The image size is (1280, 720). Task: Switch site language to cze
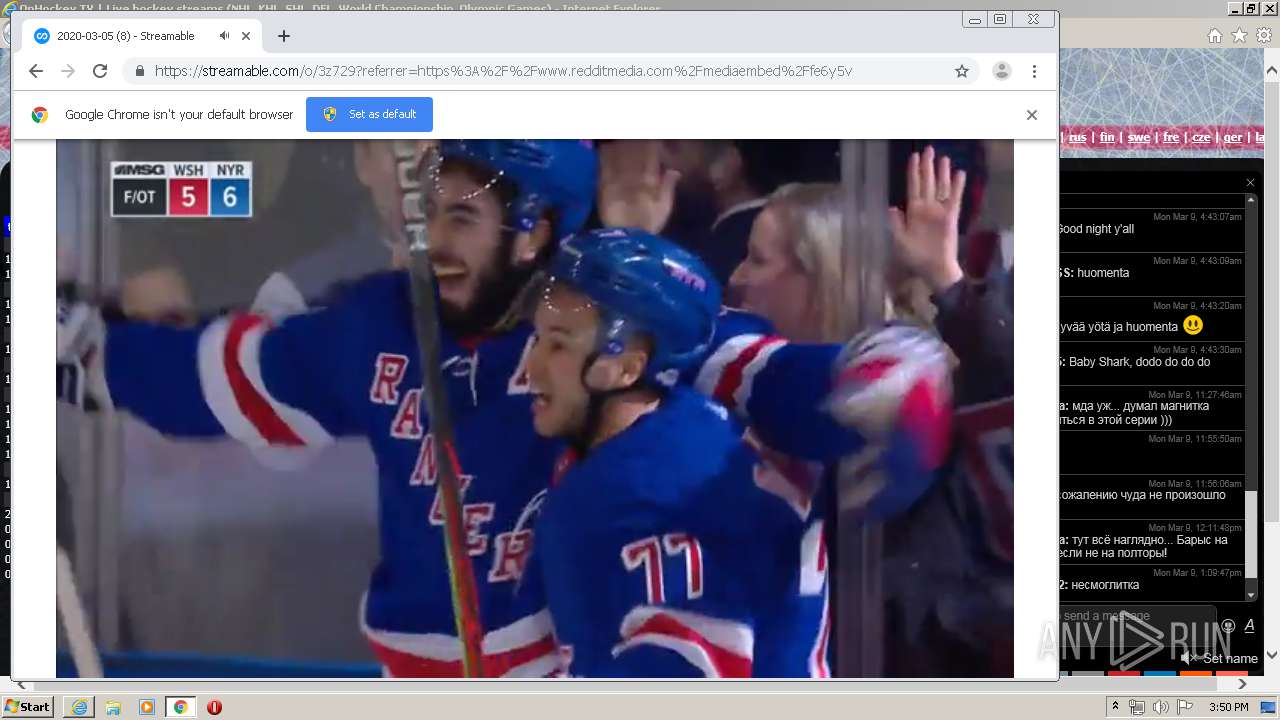click(x=1201, y=137)
